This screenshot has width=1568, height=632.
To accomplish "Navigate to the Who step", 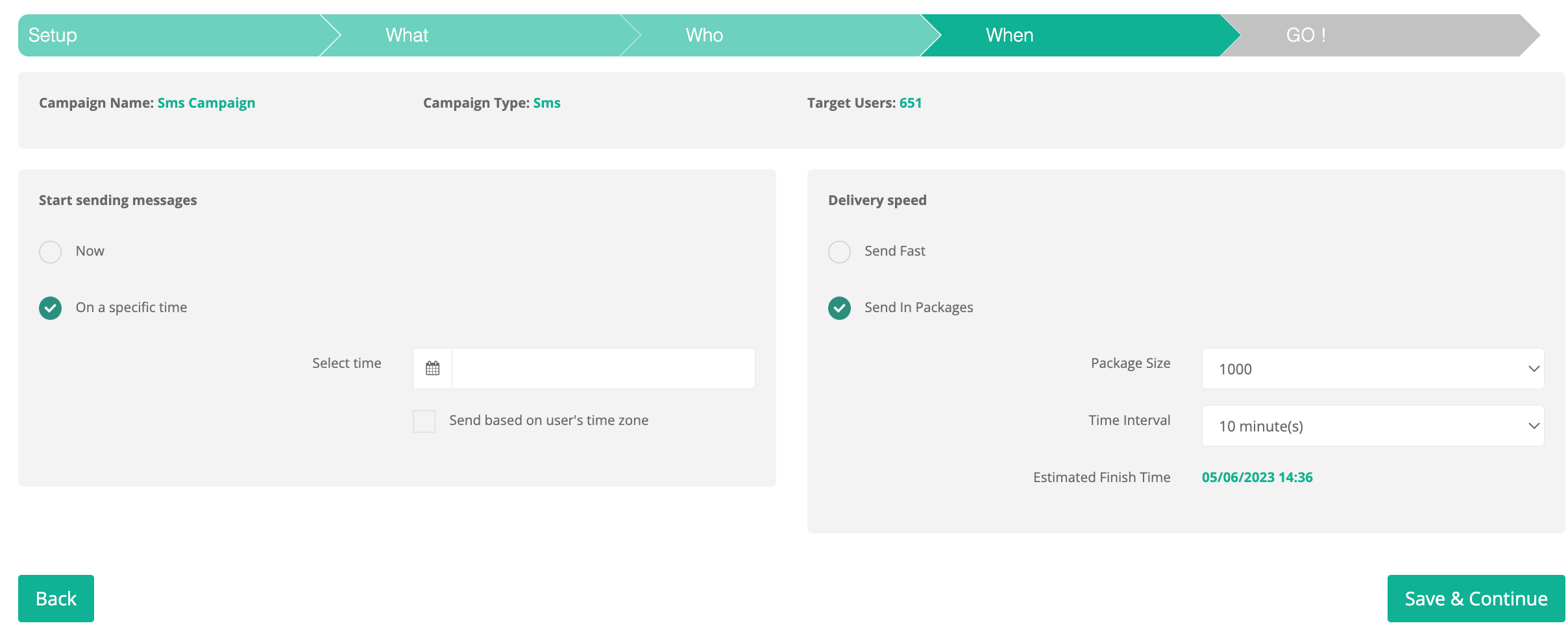I will (x=704, y=35).
